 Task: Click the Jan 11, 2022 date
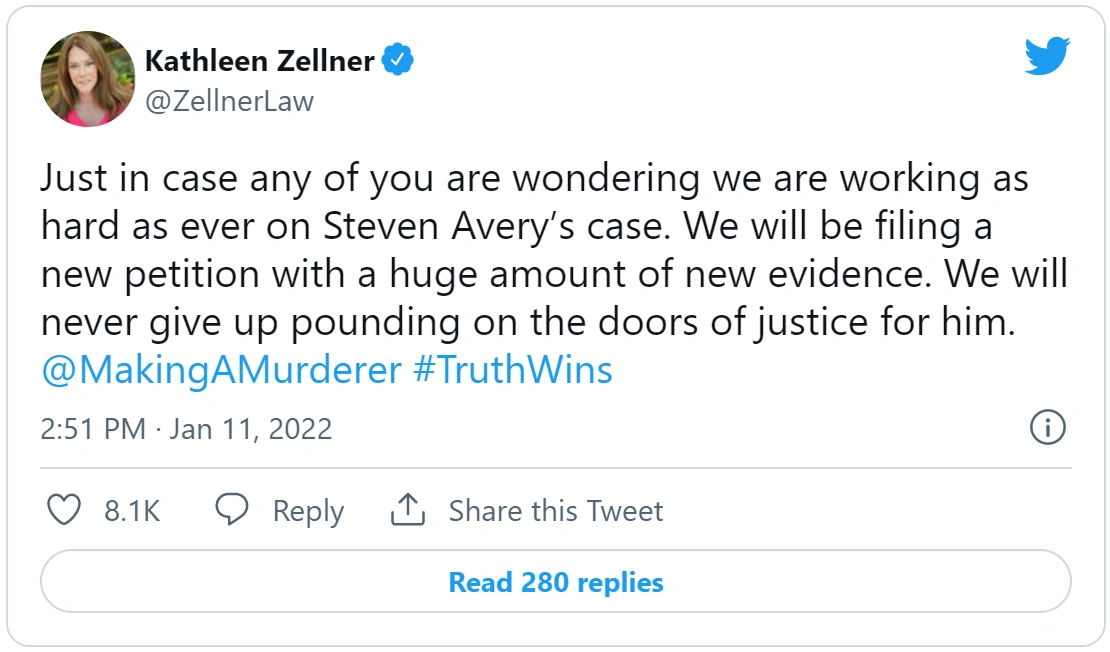click(x=251, y=429)
